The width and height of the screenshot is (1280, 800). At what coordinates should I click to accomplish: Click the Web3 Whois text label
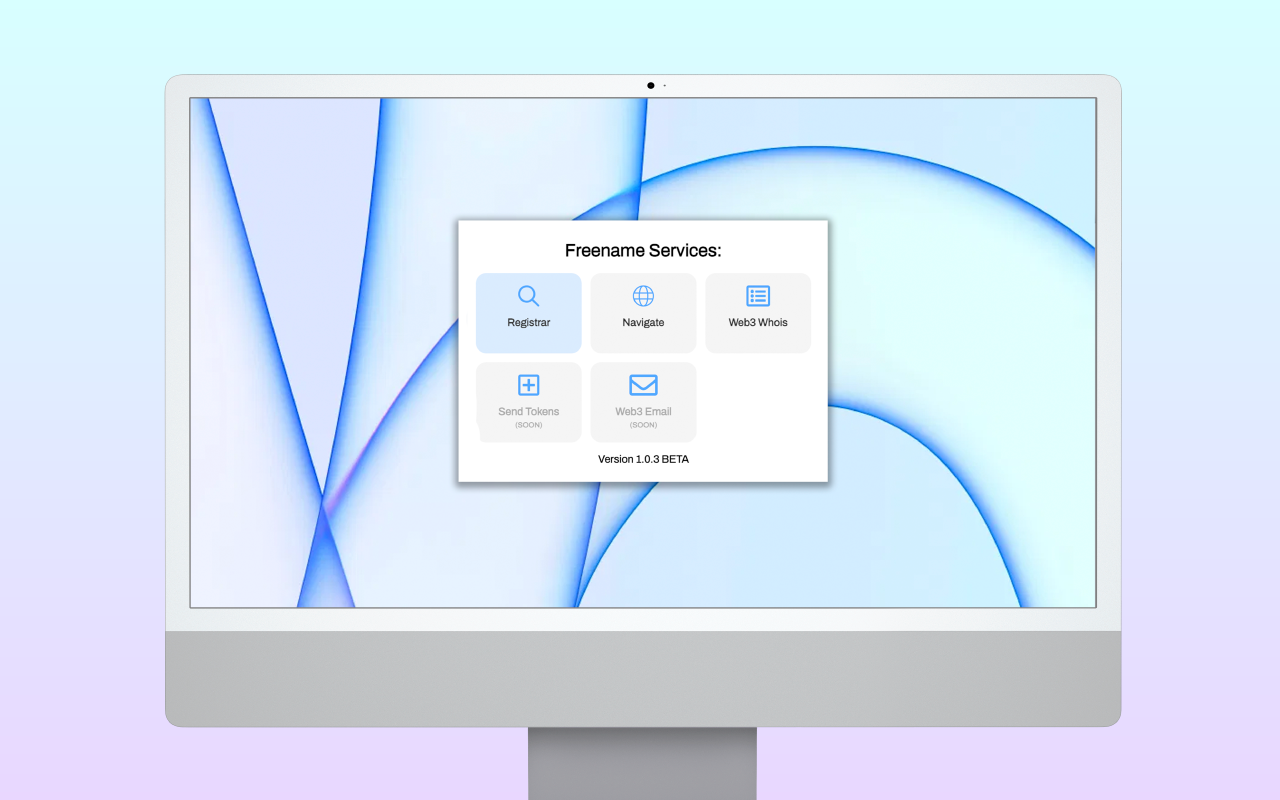tap(758, 322)
